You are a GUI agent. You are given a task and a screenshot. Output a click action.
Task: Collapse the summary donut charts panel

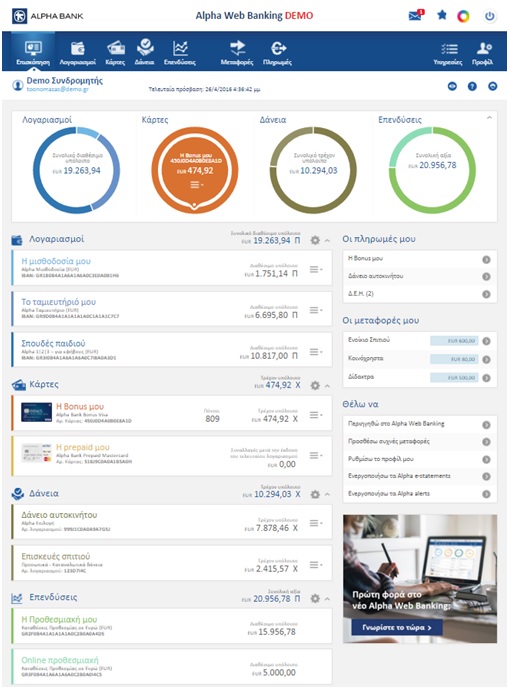(x=489, y=118)
